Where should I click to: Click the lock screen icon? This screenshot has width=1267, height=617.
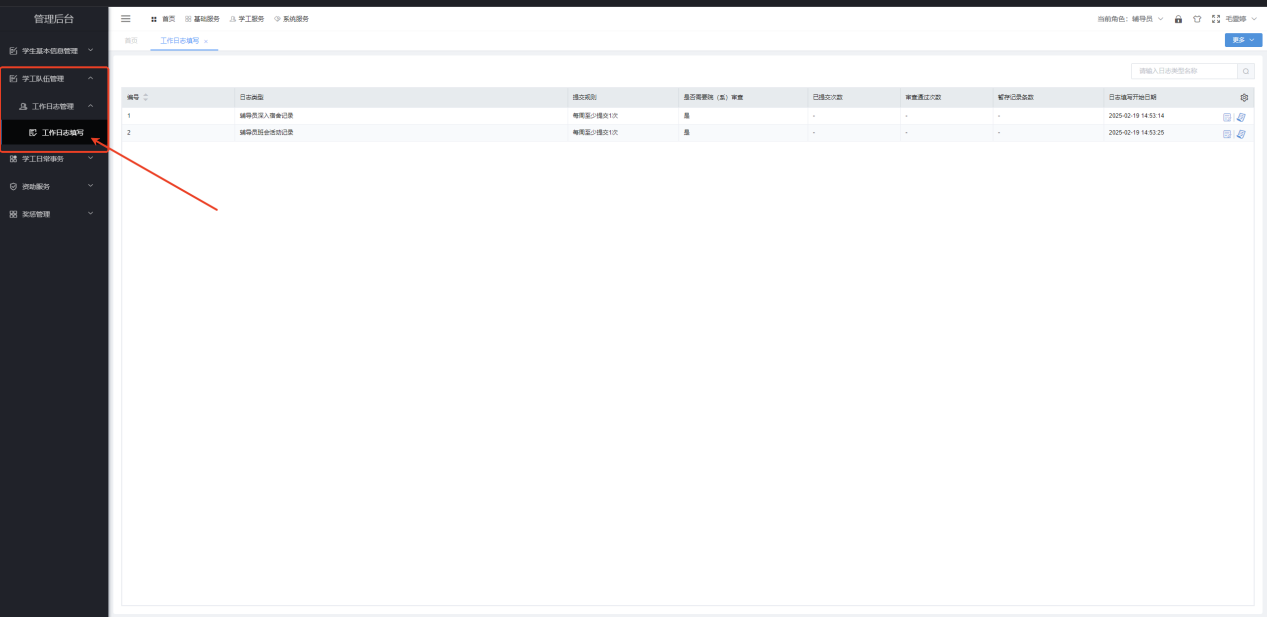[x=1178, y=19]
